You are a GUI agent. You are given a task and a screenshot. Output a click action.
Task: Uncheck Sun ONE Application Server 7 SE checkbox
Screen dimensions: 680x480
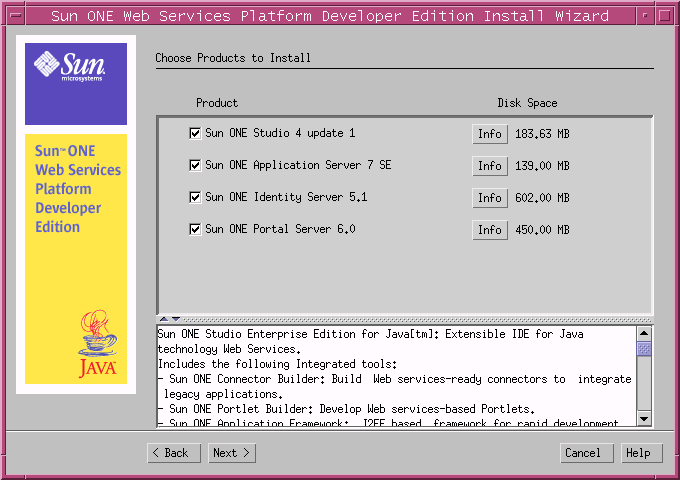pyautogui.click(x=195, y=165)
